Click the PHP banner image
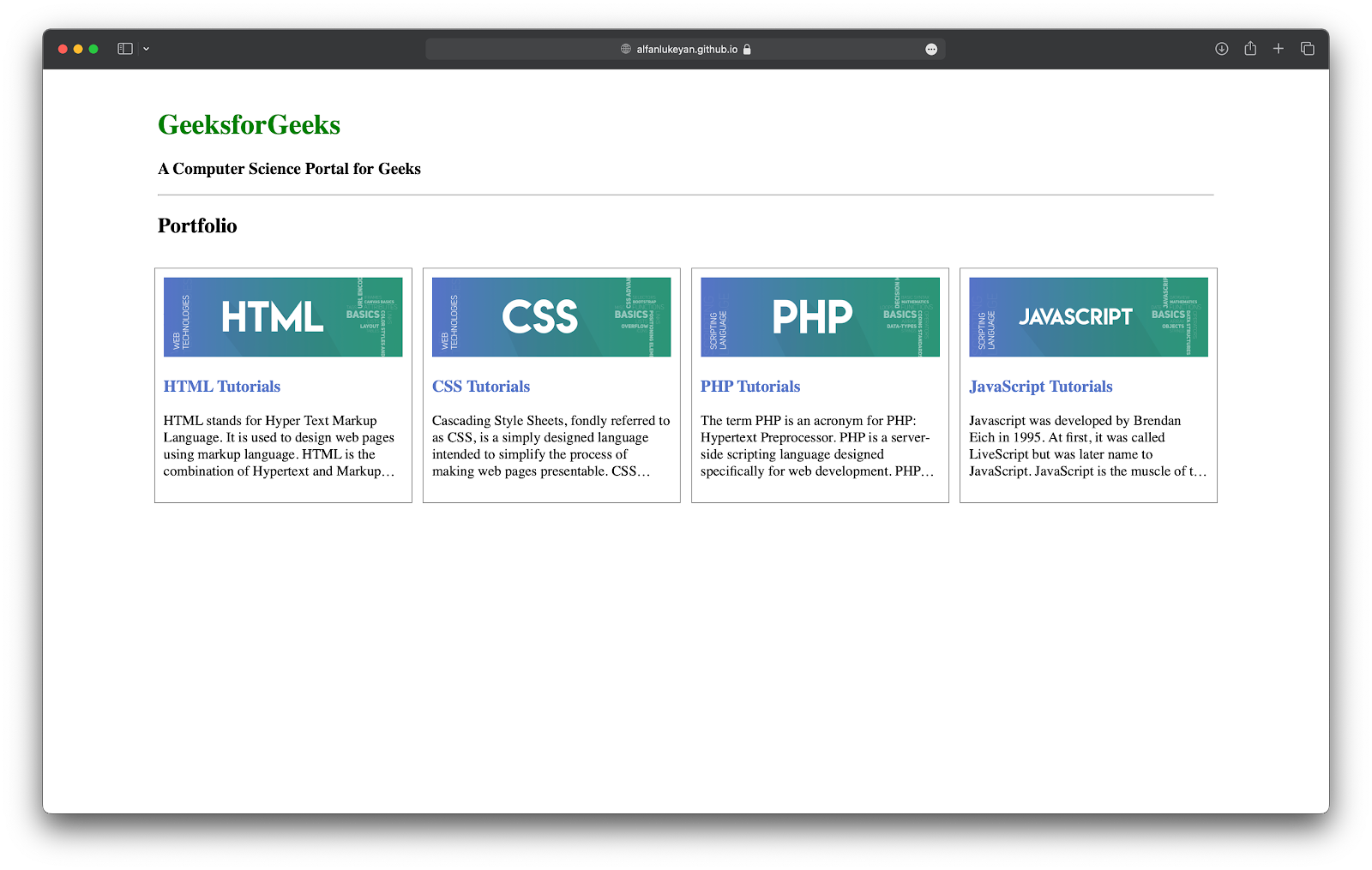The width and height of the screenshot is (1372, 870). click(820, 317)
